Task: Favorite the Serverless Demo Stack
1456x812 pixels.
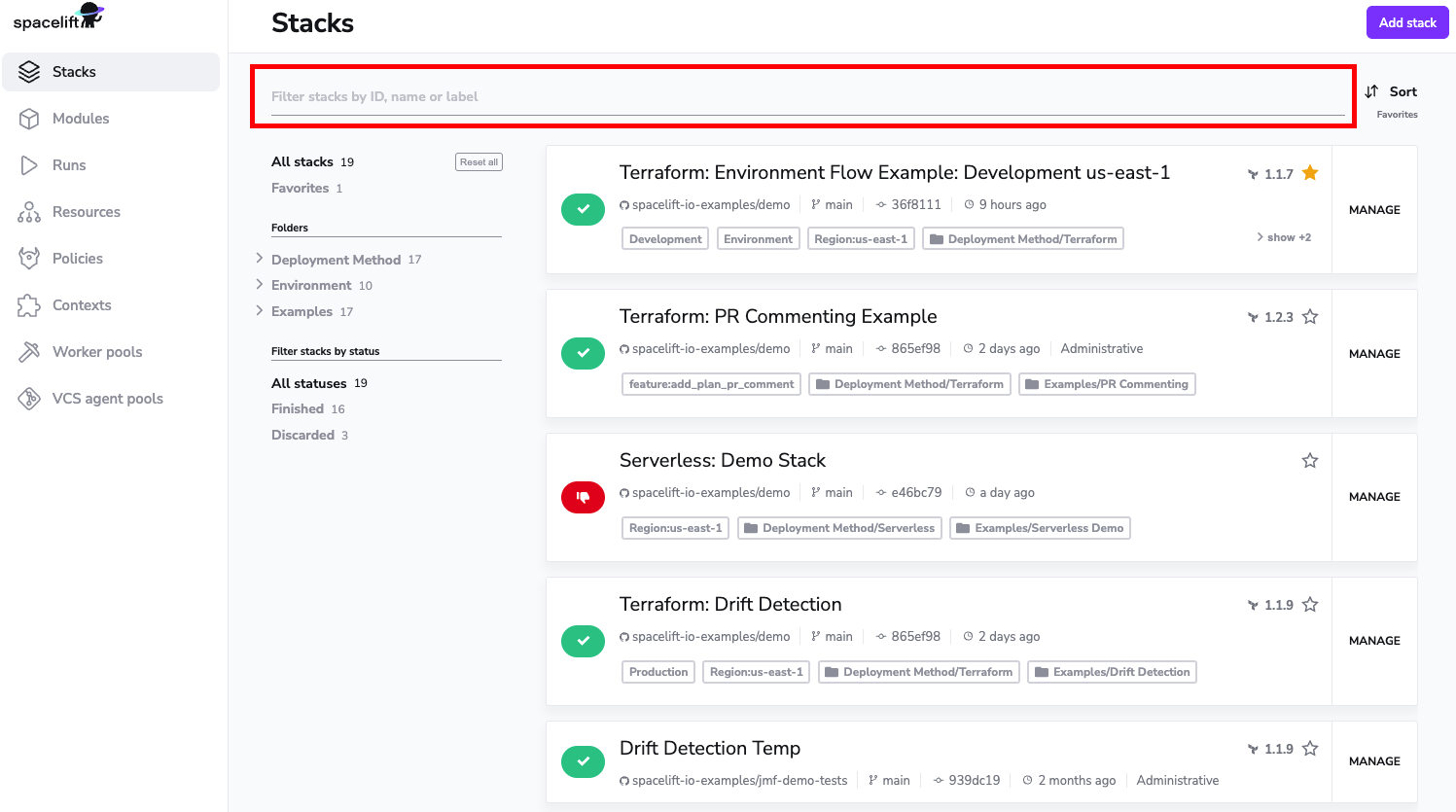Action: click(1310, 461)
